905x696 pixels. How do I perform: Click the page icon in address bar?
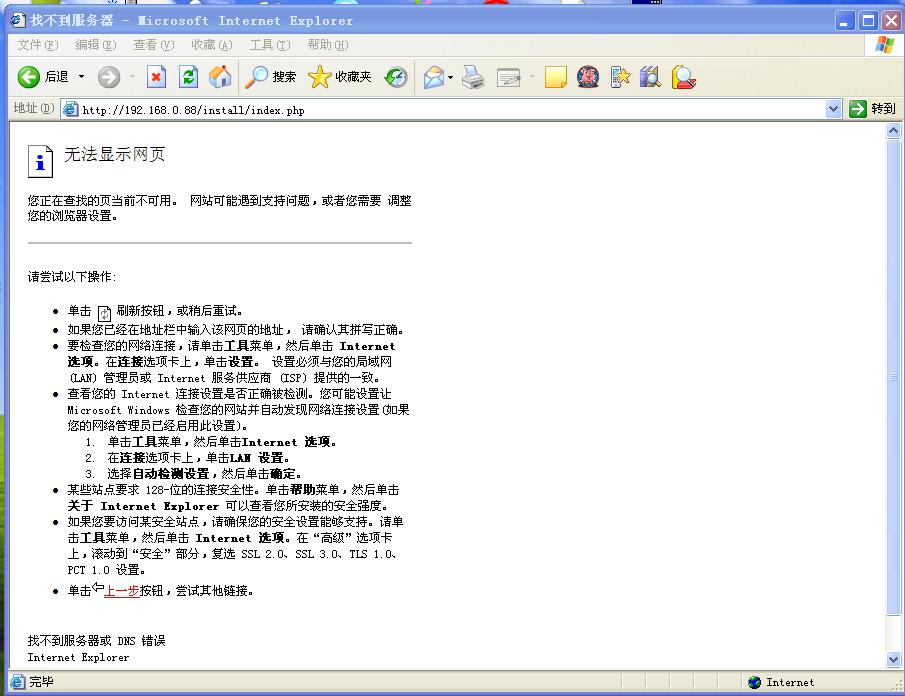click(70, 109)
